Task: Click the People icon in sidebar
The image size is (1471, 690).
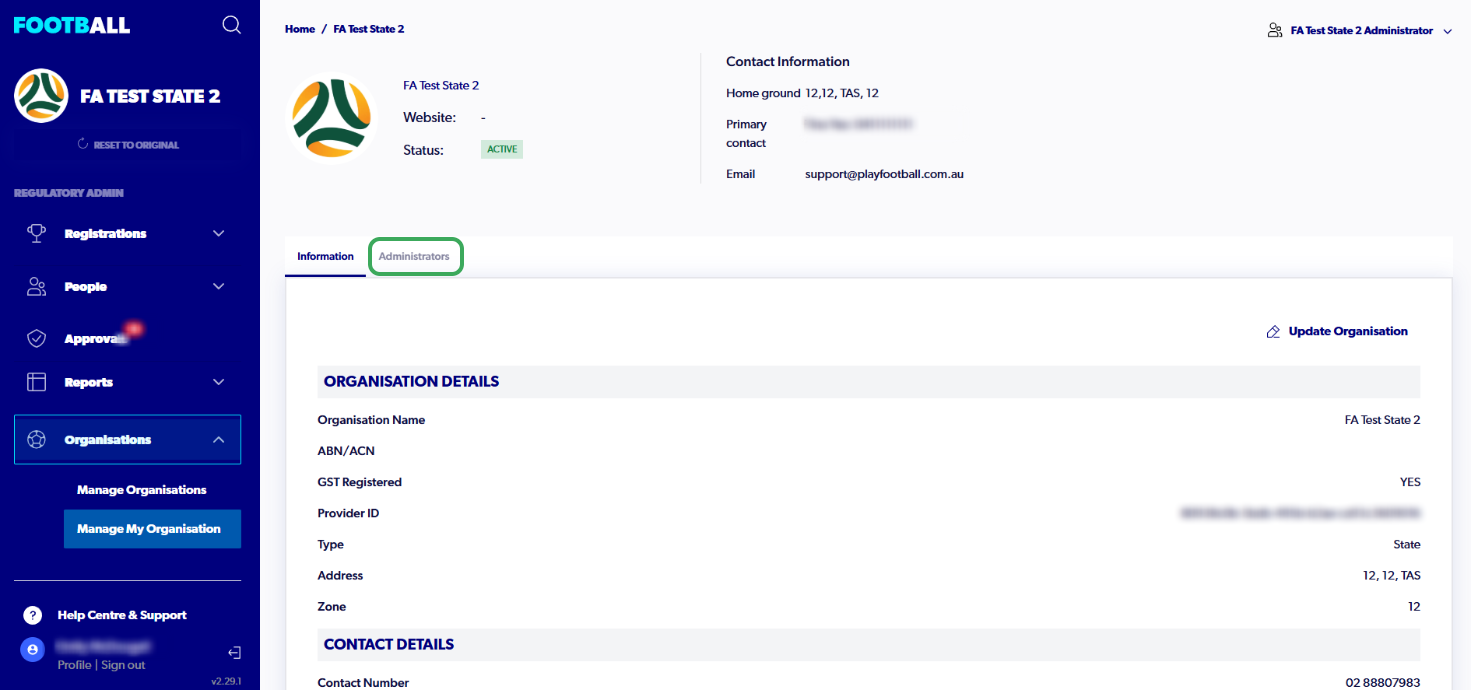Action: tap(37, 287)
